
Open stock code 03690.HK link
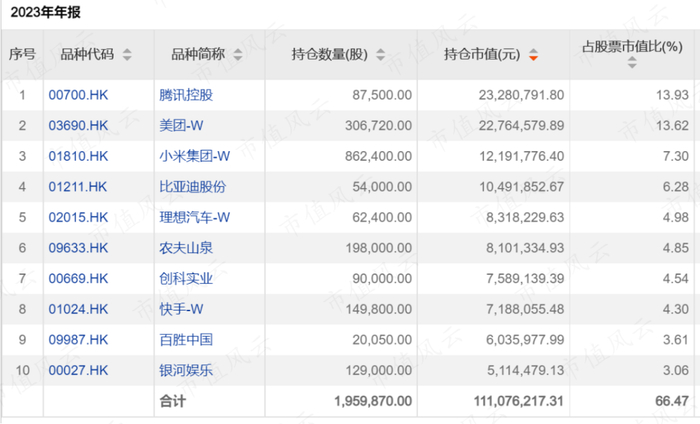click(78, 125)
